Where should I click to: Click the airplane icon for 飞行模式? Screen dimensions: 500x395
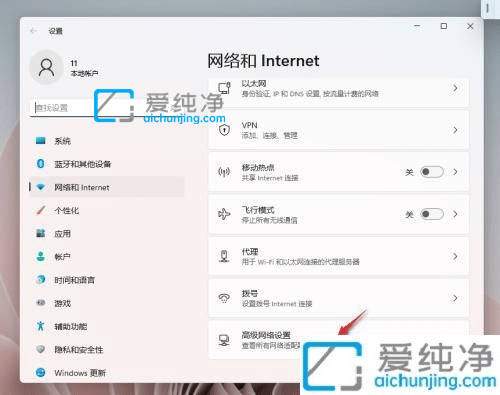(224, 214)
